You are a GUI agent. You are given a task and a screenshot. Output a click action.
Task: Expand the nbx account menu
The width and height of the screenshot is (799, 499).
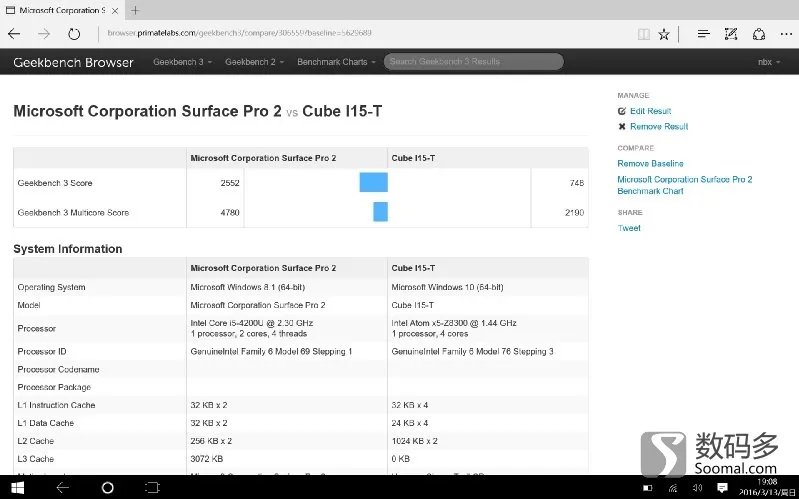[x=769, y=62]
